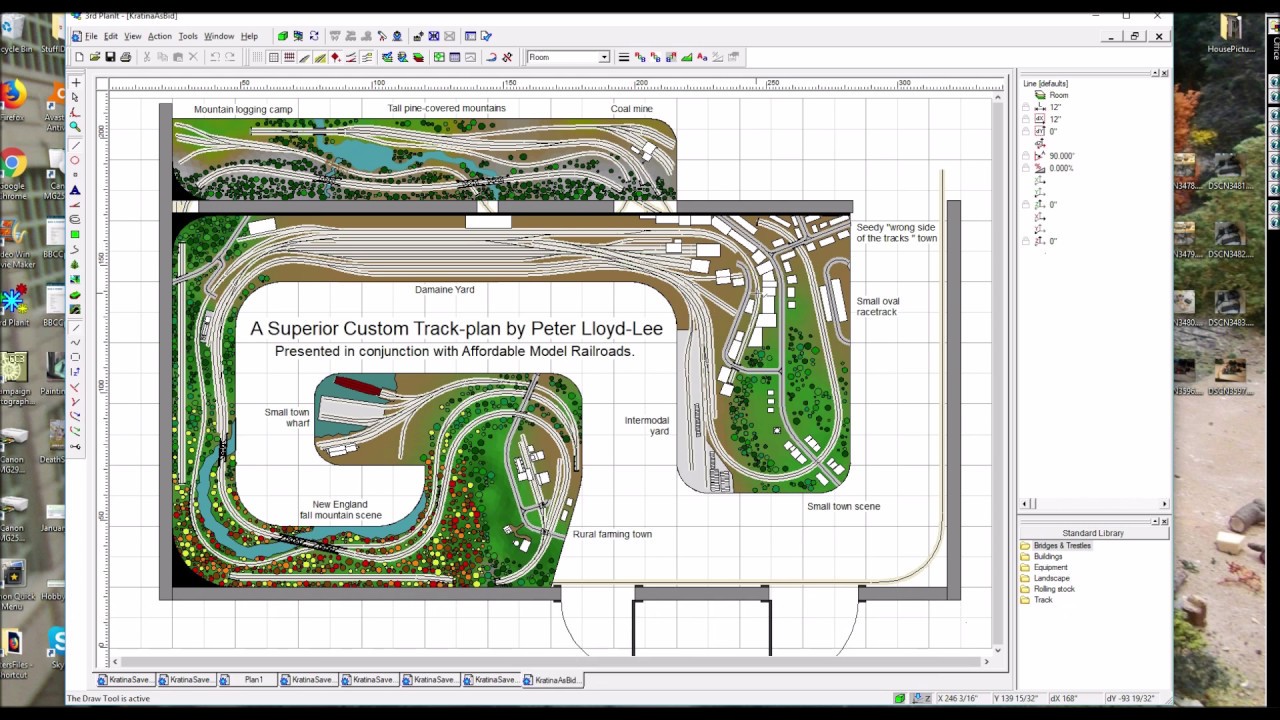Toggle lock beside the 90.000° angle
Image resolution: width=1280 pixels, height=720 pixels.
1025,156
